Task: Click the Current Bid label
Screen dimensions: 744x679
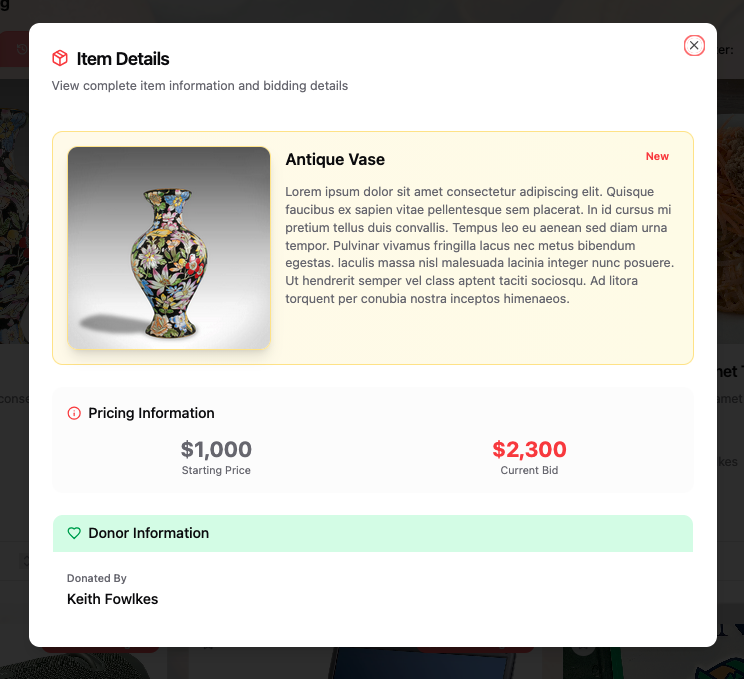Action: pyautogui.click(x=529, y=470)
